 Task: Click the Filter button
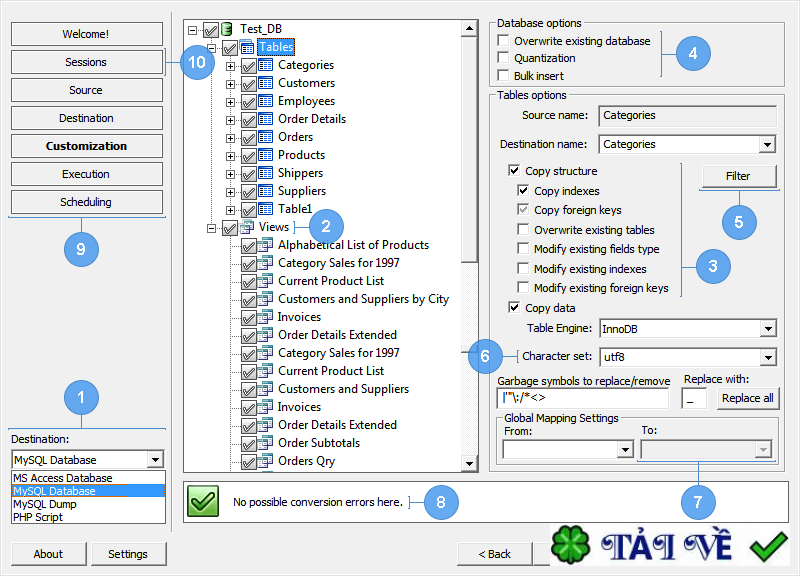point(739,175)
